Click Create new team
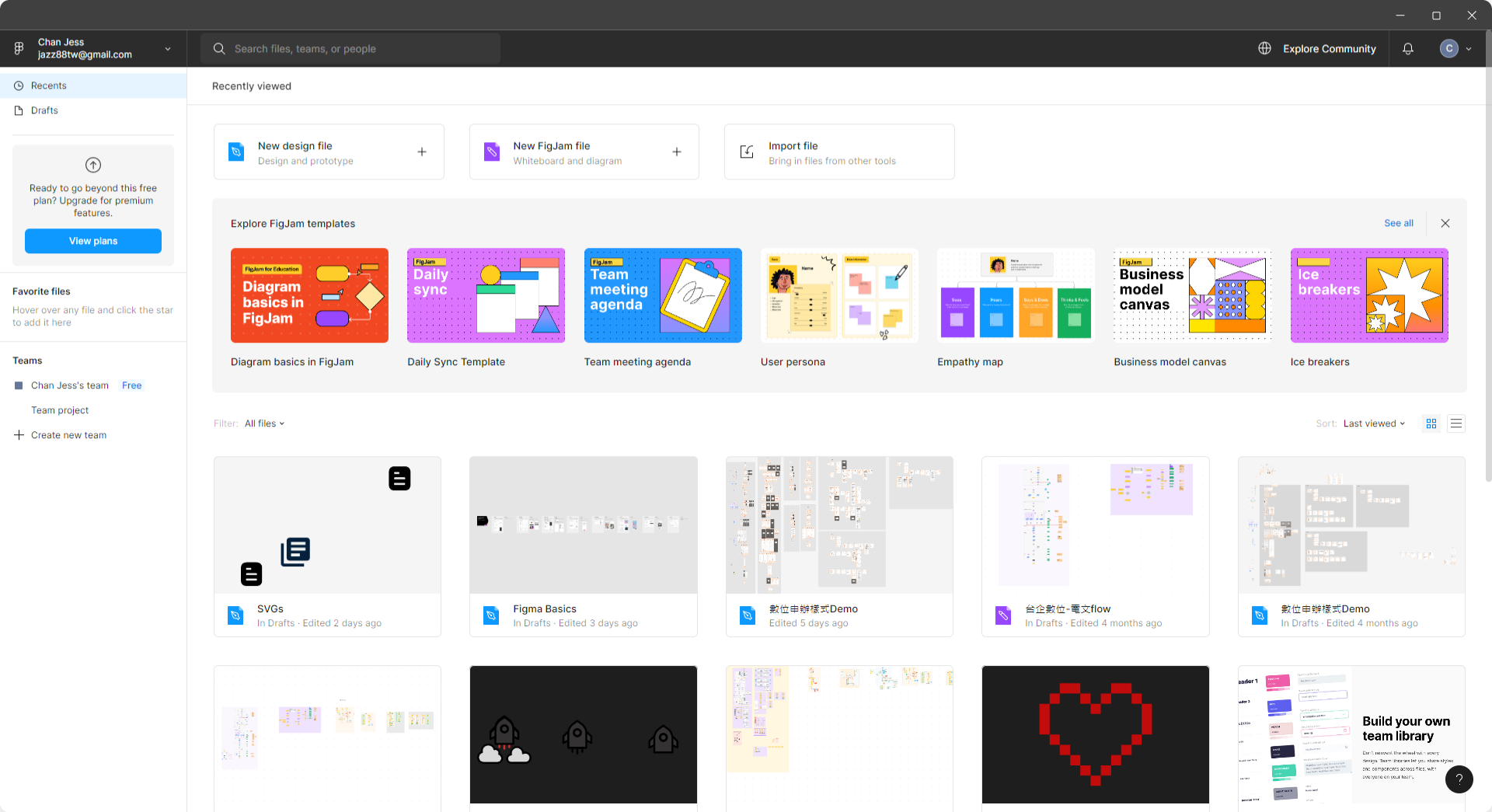This screenshot has width=1492, height=812. 68,435
